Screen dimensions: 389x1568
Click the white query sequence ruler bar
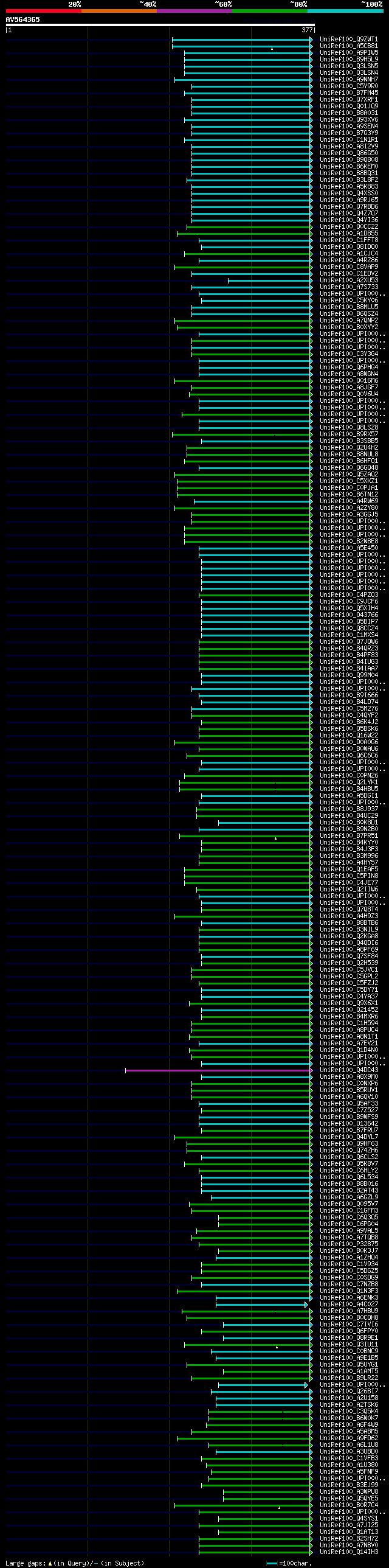click(160, 25)
